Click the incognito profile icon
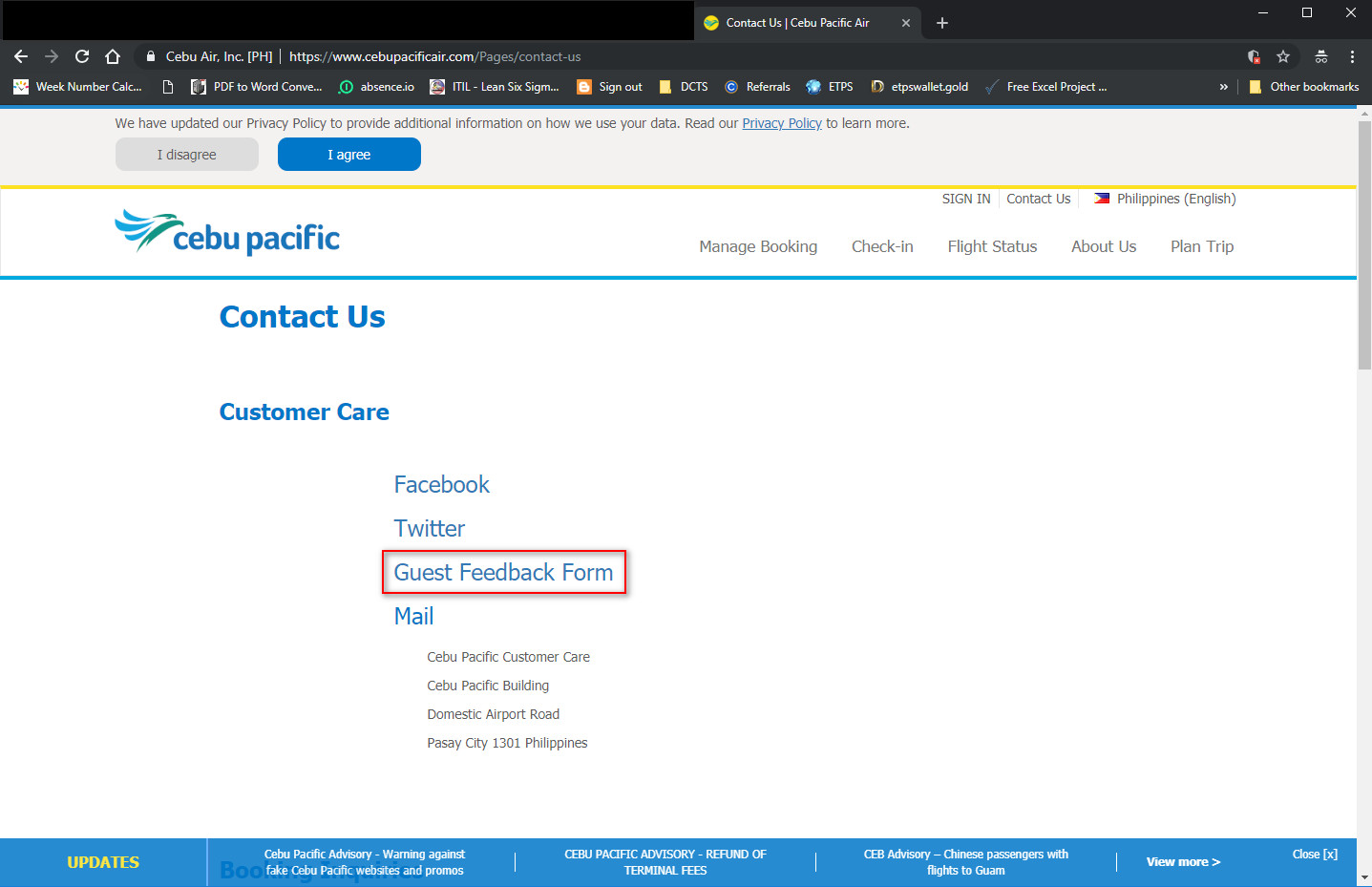Image resolution: width=1372 pixels, height=887 pixels. pos(1321,56)
